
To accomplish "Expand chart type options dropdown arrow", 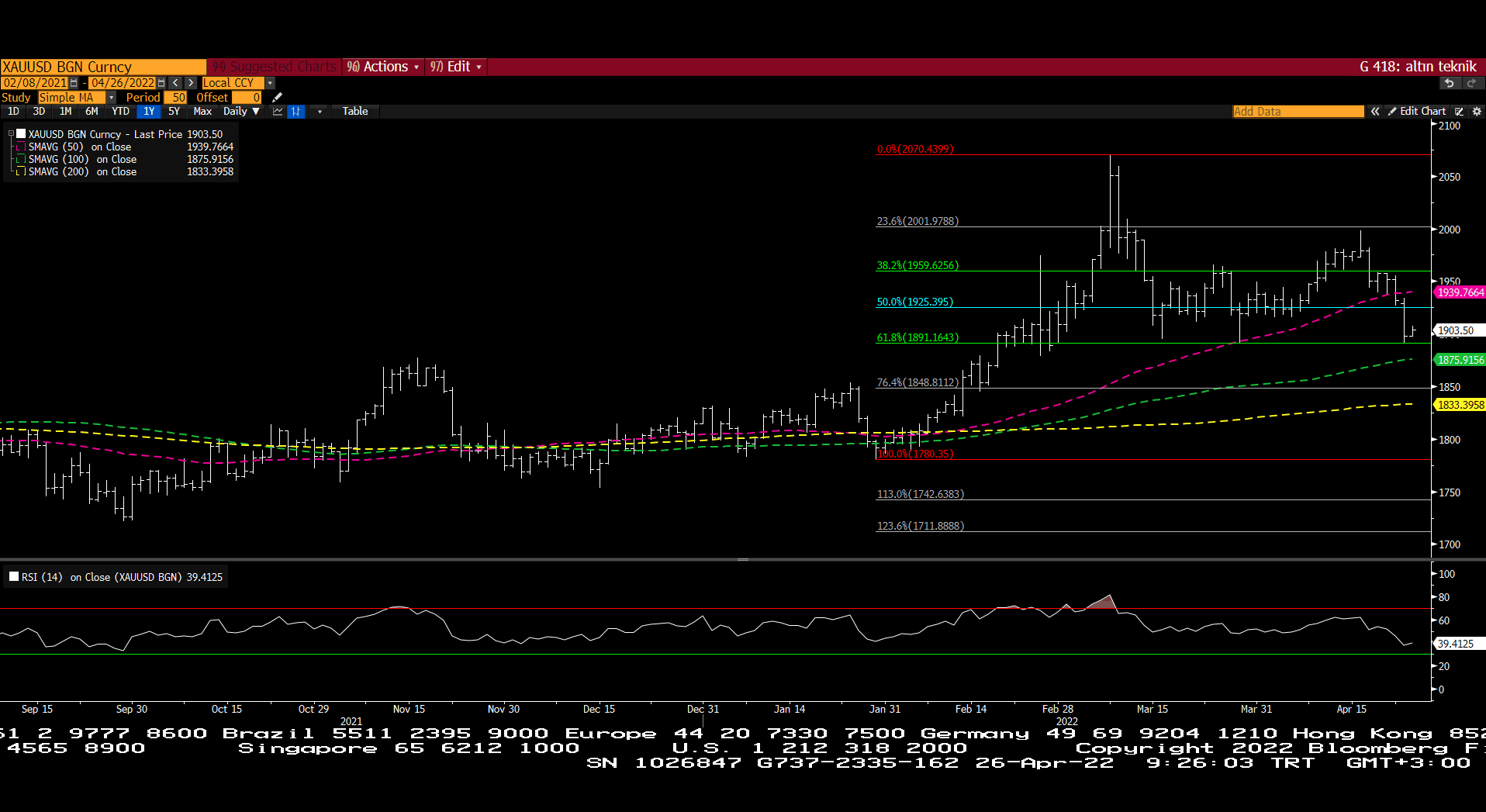I will (x=320, y=112).
